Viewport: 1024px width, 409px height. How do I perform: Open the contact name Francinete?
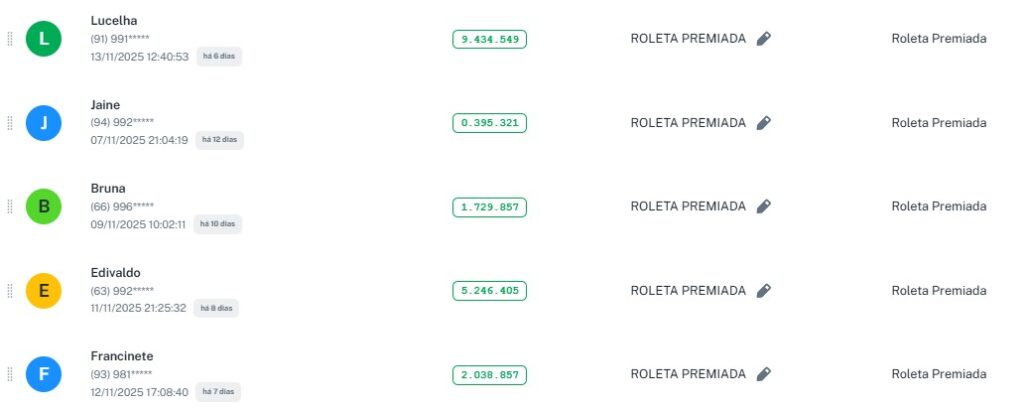pos(121,356)
